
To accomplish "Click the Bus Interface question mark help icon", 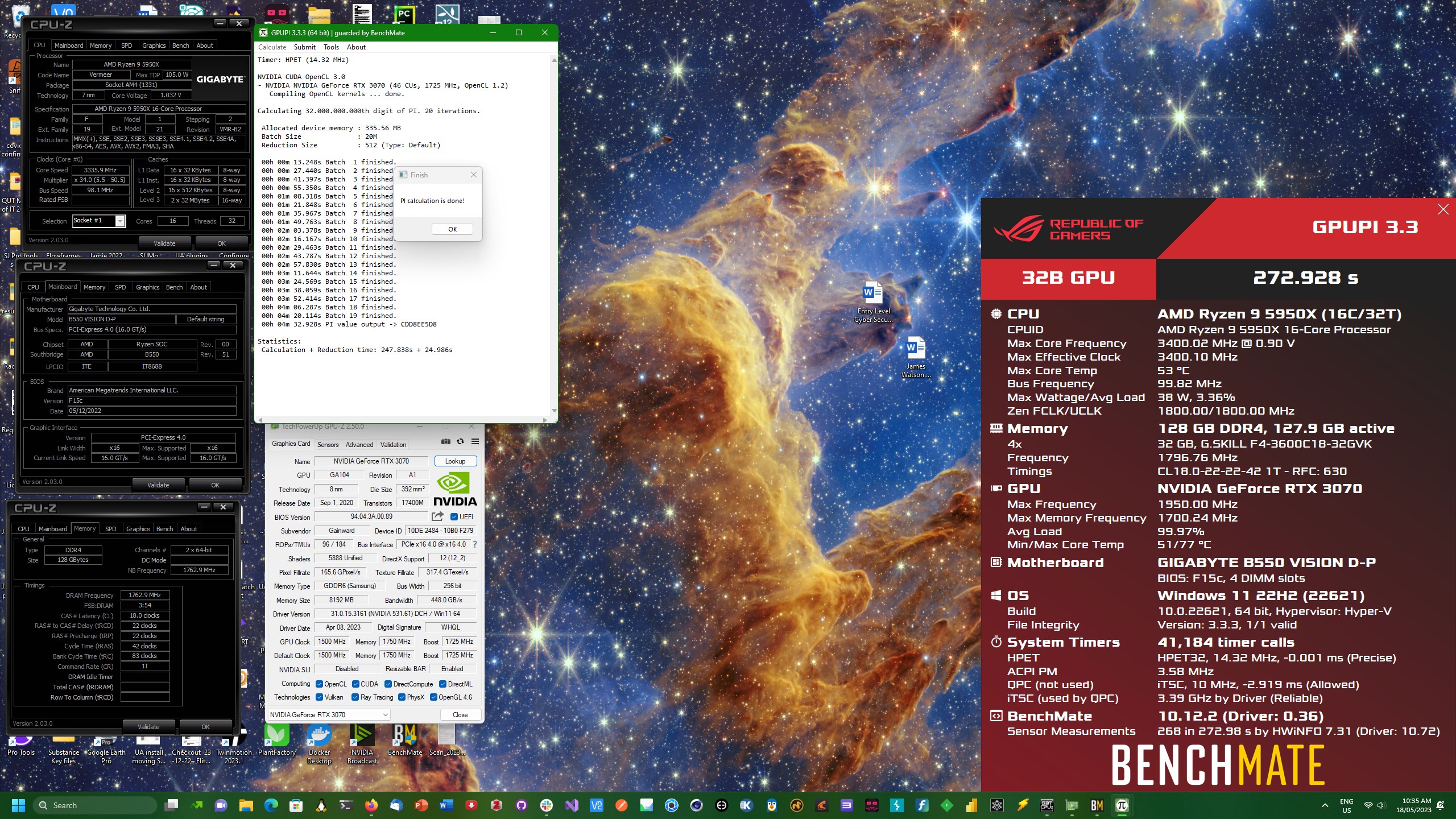I will point(475,544).
